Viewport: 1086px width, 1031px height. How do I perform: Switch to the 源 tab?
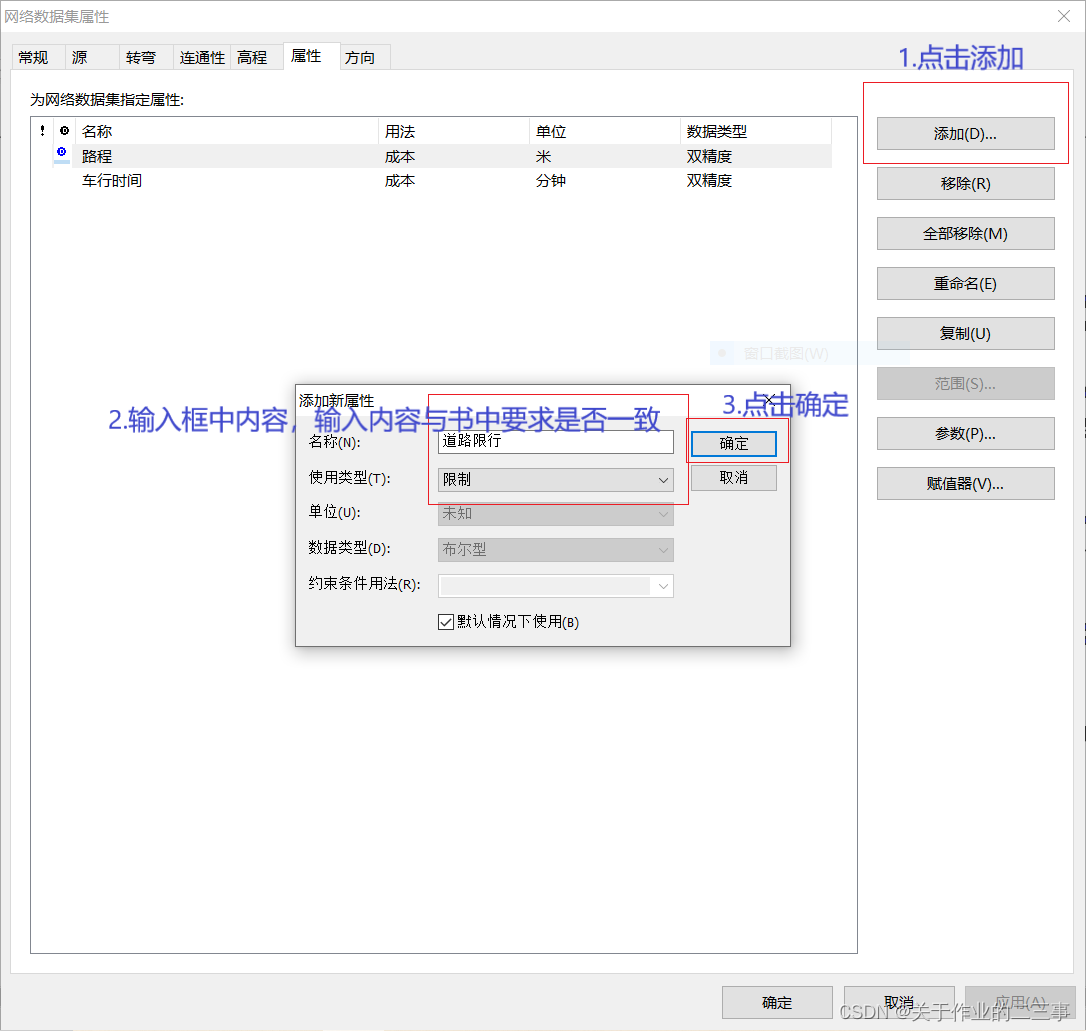[x=92, y=57]
